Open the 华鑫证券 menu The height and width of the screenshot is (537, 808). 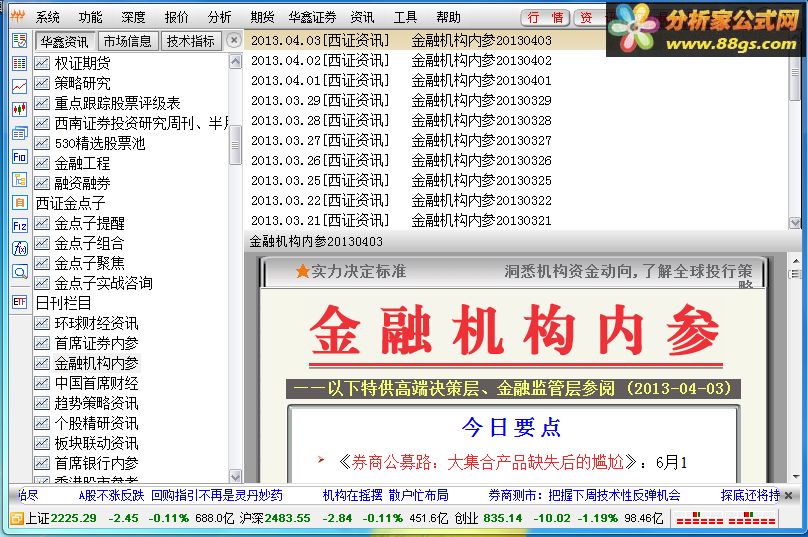[x=312, y=18]
